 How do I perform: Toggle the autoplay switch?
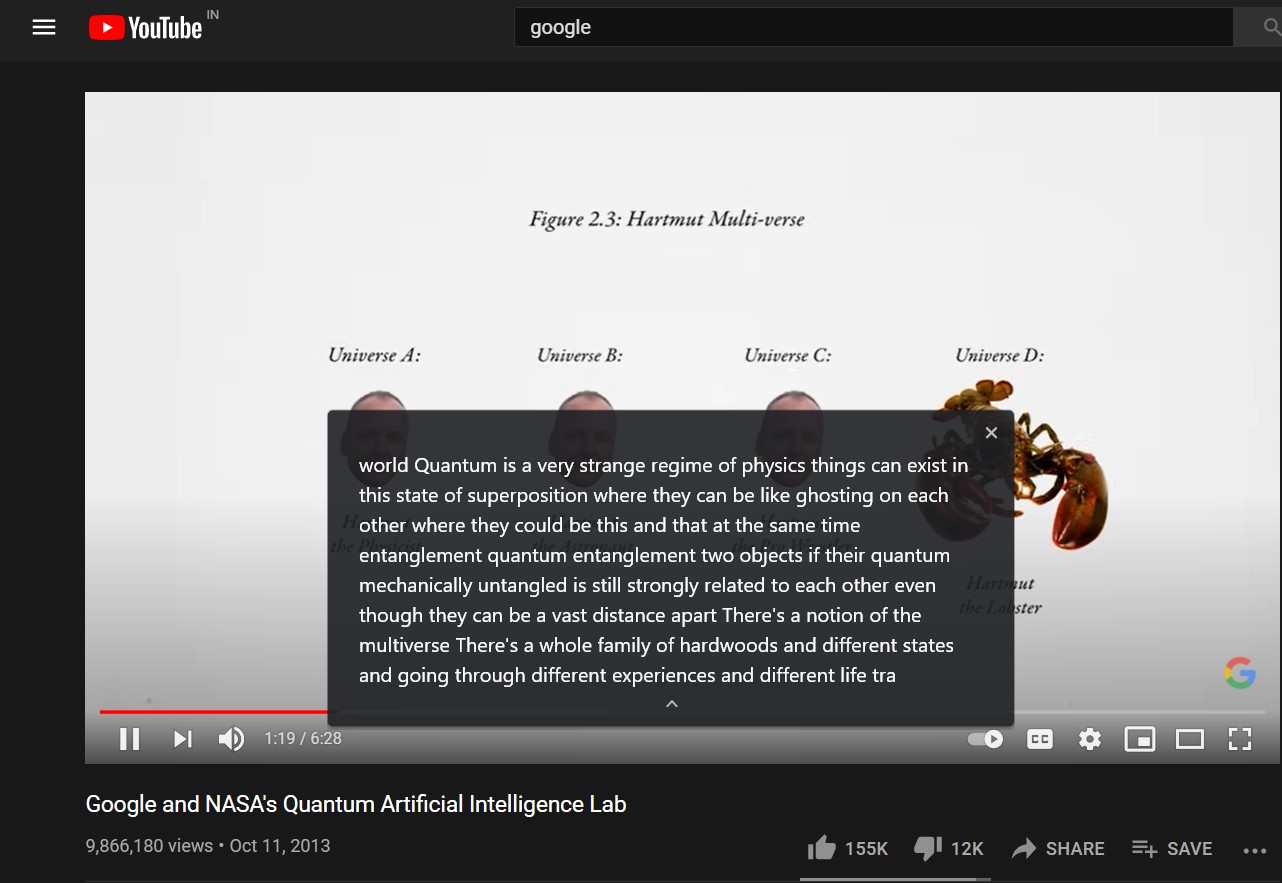coord(985,738)
